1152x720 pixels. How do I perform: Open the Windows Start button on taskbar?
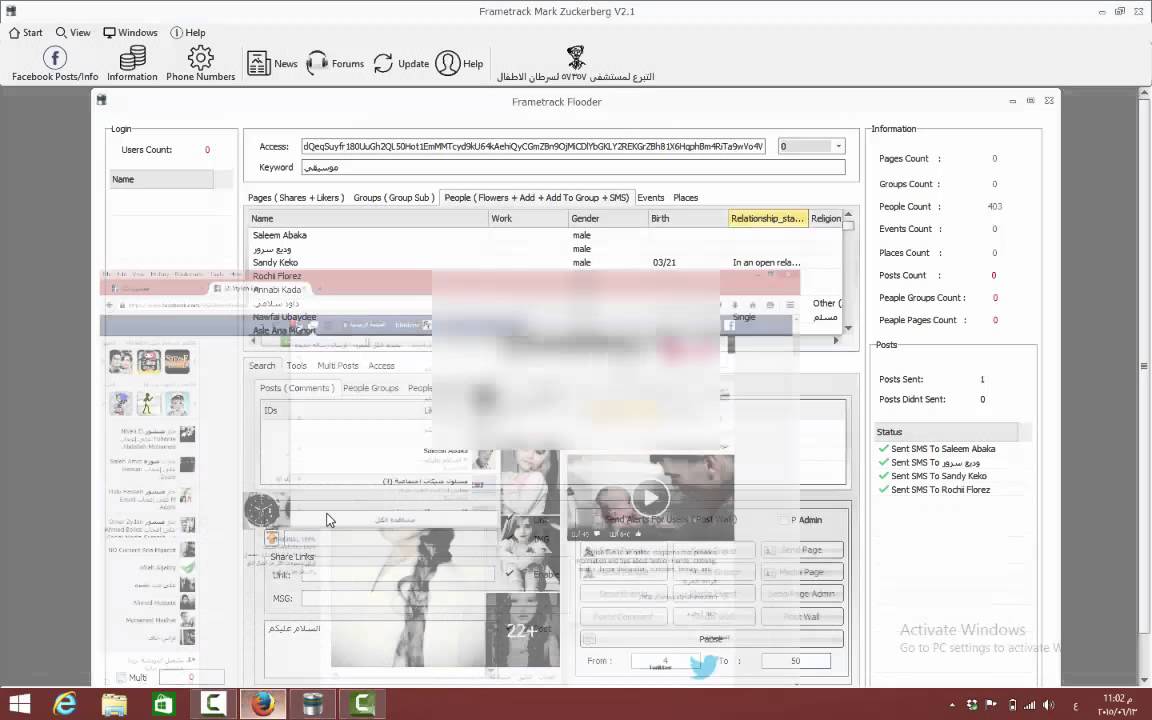pyautogui.click(x=20, y=705)
